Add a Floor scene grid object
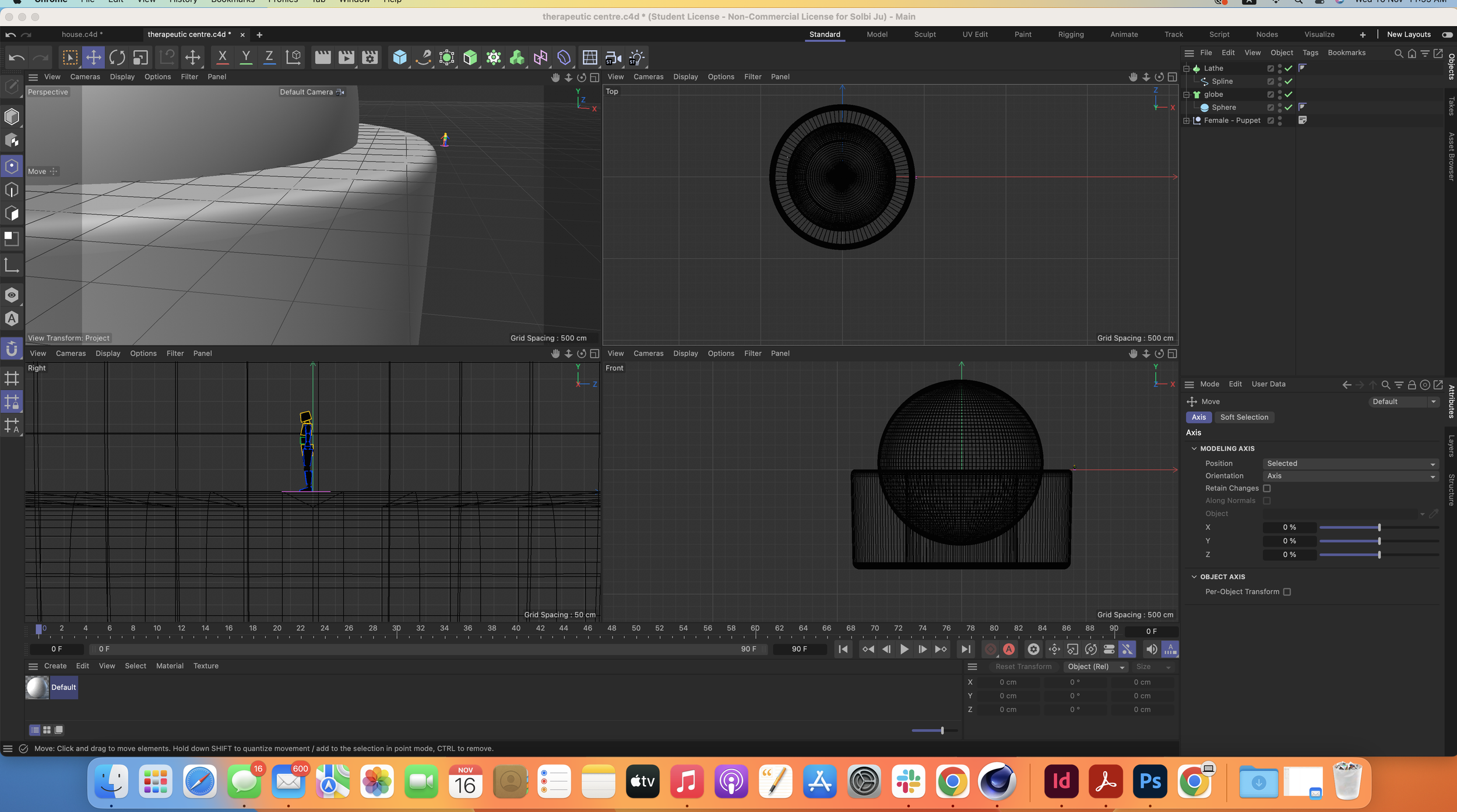 [589, 58]
